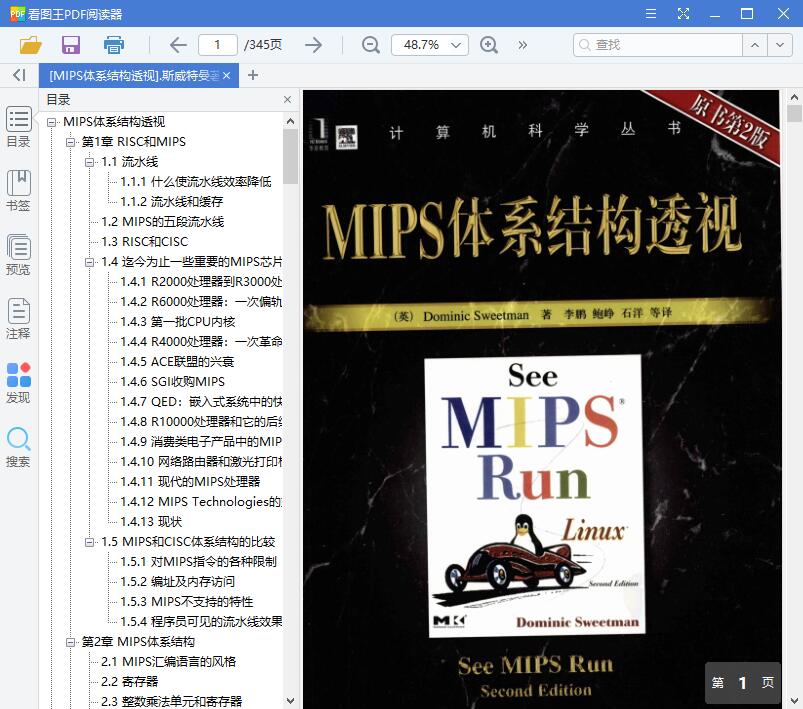This screenshot has height=709, width=803.
Task: Collapse 第1章 RISC和MIPS chapter node
Action: pos(70,142)
